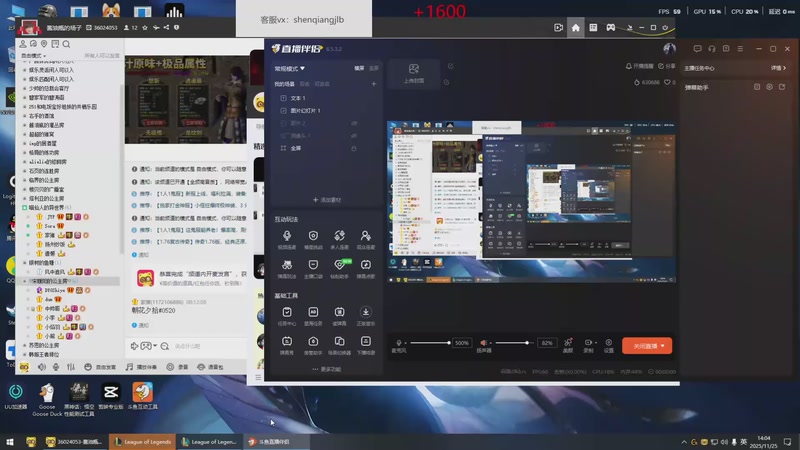Open the download music icon in basic tools
Image resolution: width=800 pixels, height=450 pixels.
coord(365,312)
